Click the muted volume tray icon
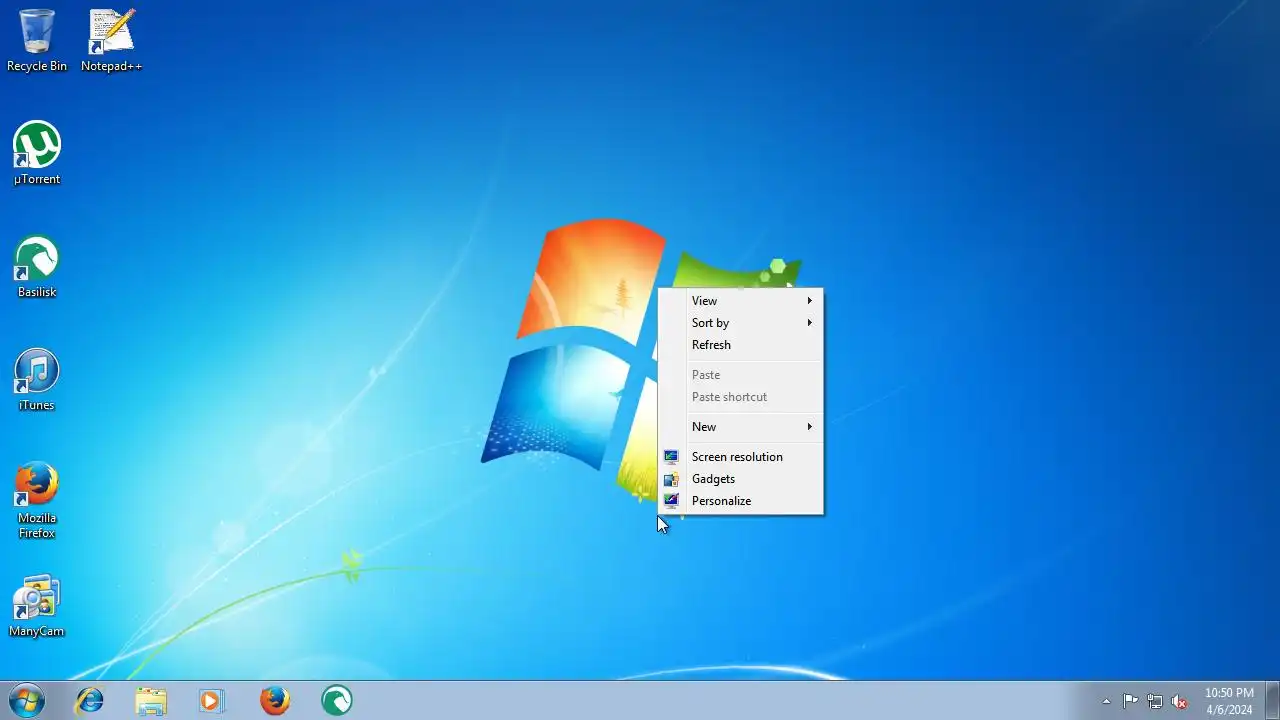 point(1179,701)
